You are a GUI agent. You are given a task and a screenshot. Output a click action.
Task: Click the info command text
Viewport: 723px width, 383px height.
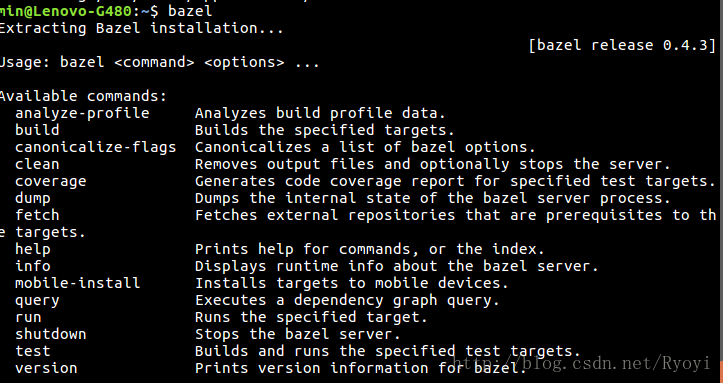[32, 266]
